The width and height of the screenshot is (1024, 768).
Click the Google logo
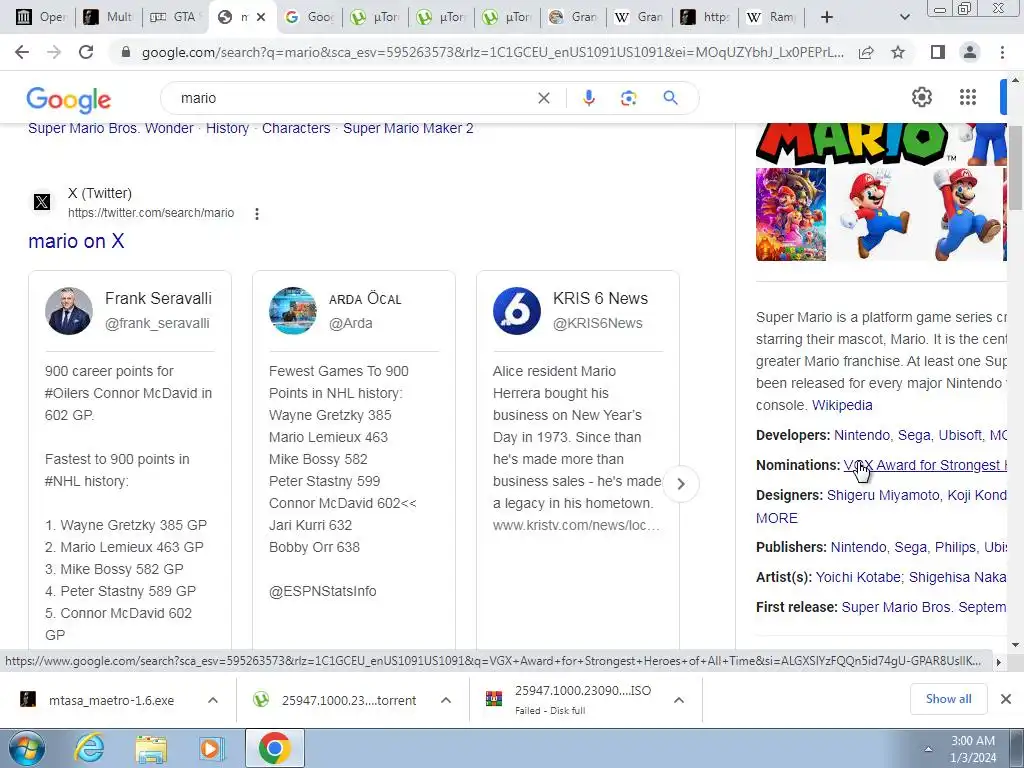[69, 99]
